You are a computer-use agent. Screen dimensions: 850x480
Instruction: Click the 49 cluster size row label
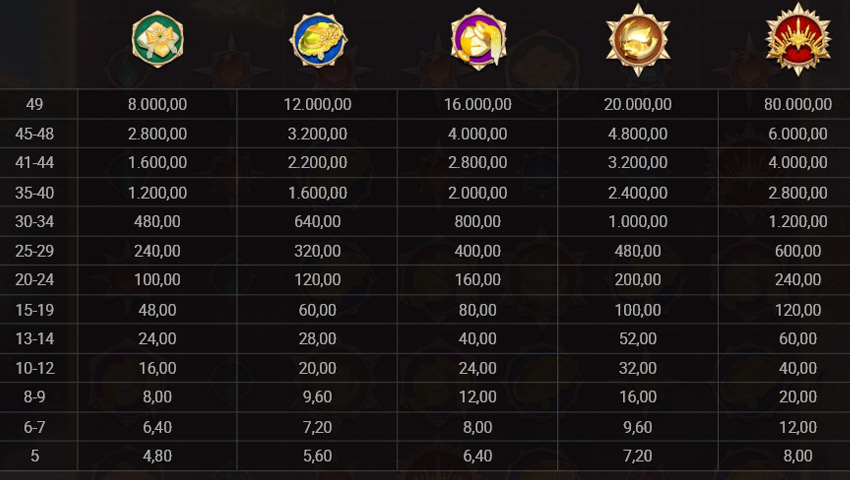(x=35, y=104)
